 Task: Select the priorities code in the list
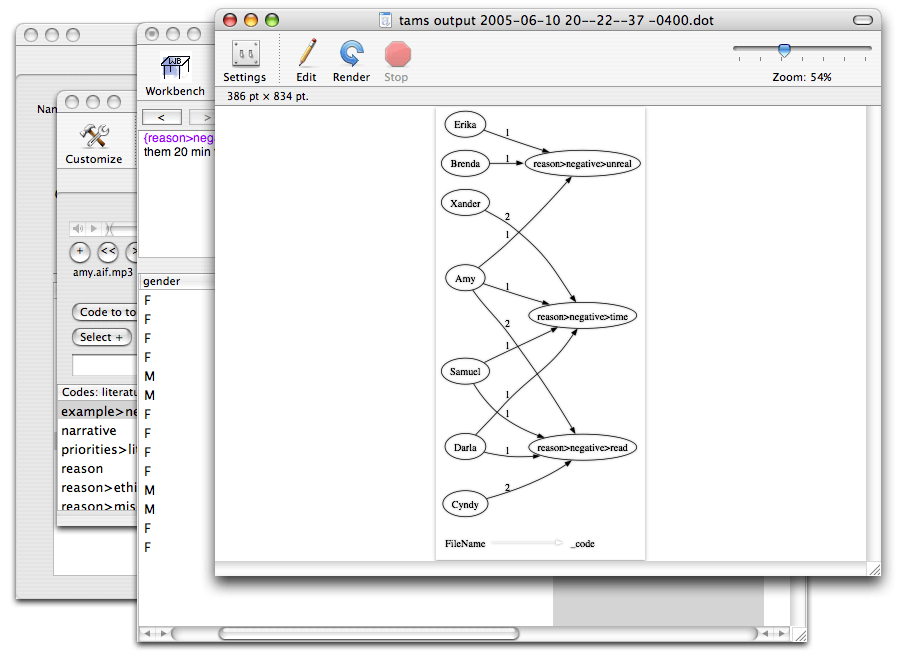[x=97, y=450]
